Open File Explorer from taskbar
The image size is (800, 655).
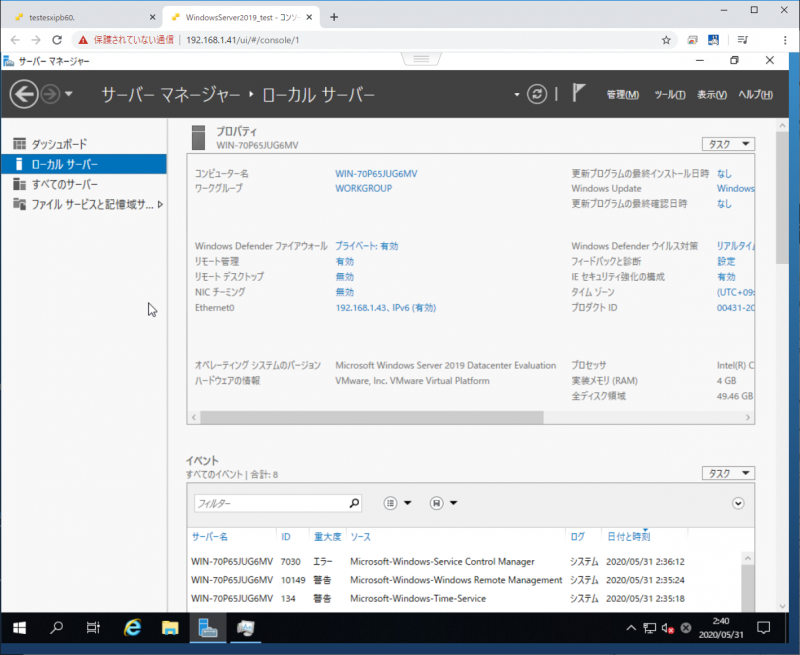click(170, 627)
